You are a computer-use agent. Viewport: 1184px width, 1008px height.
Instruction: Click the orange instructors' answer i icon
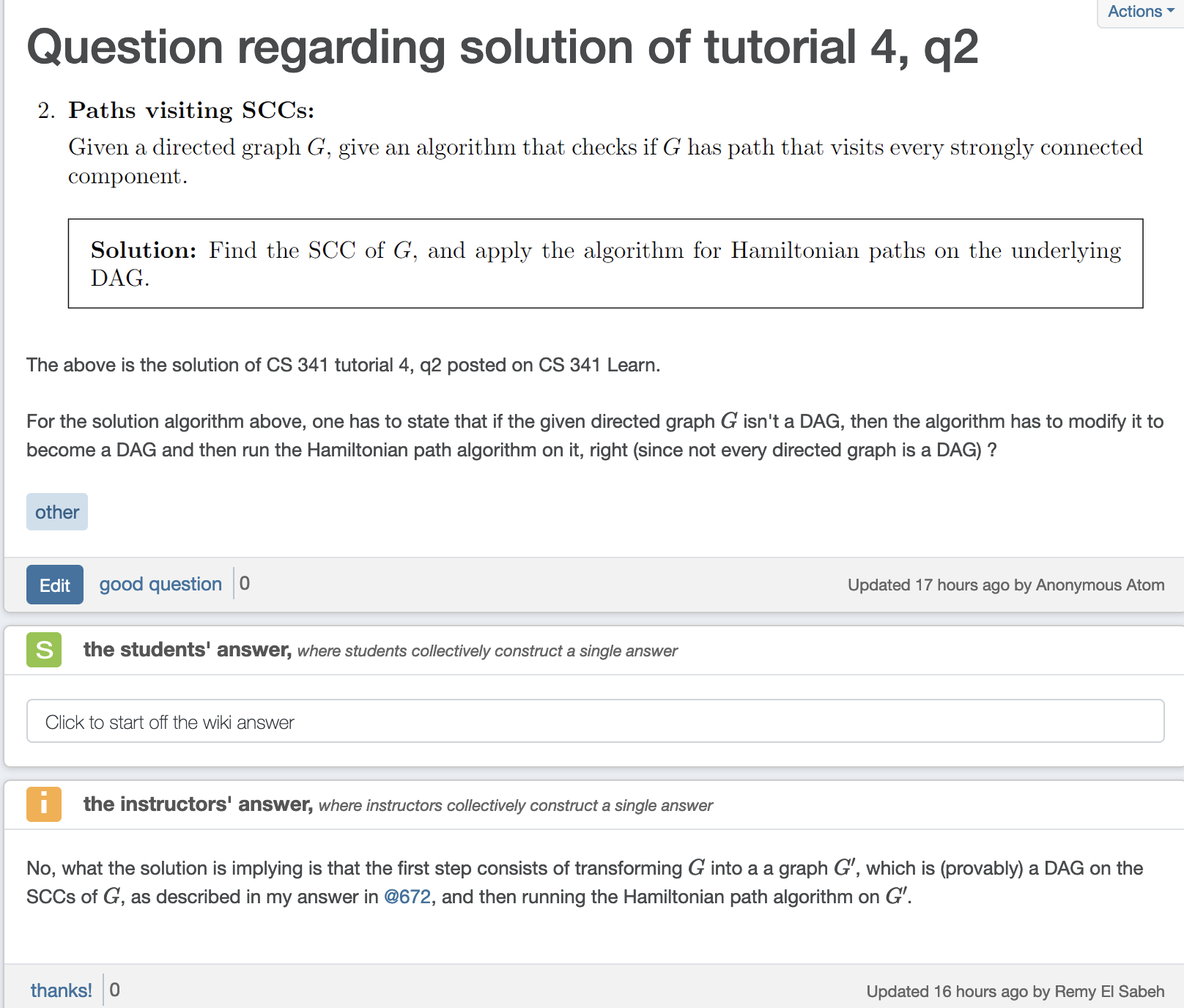point(44,804)
